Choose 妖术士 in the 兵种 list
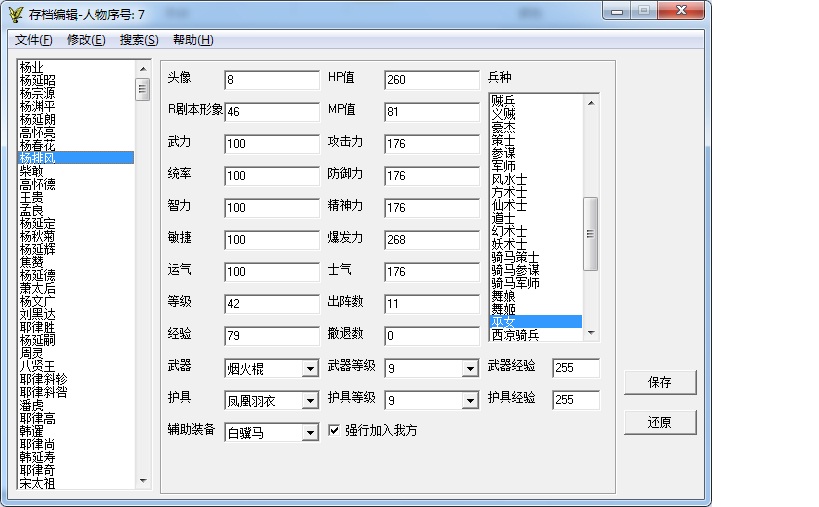Screen dimensions: 819x507 536,244
